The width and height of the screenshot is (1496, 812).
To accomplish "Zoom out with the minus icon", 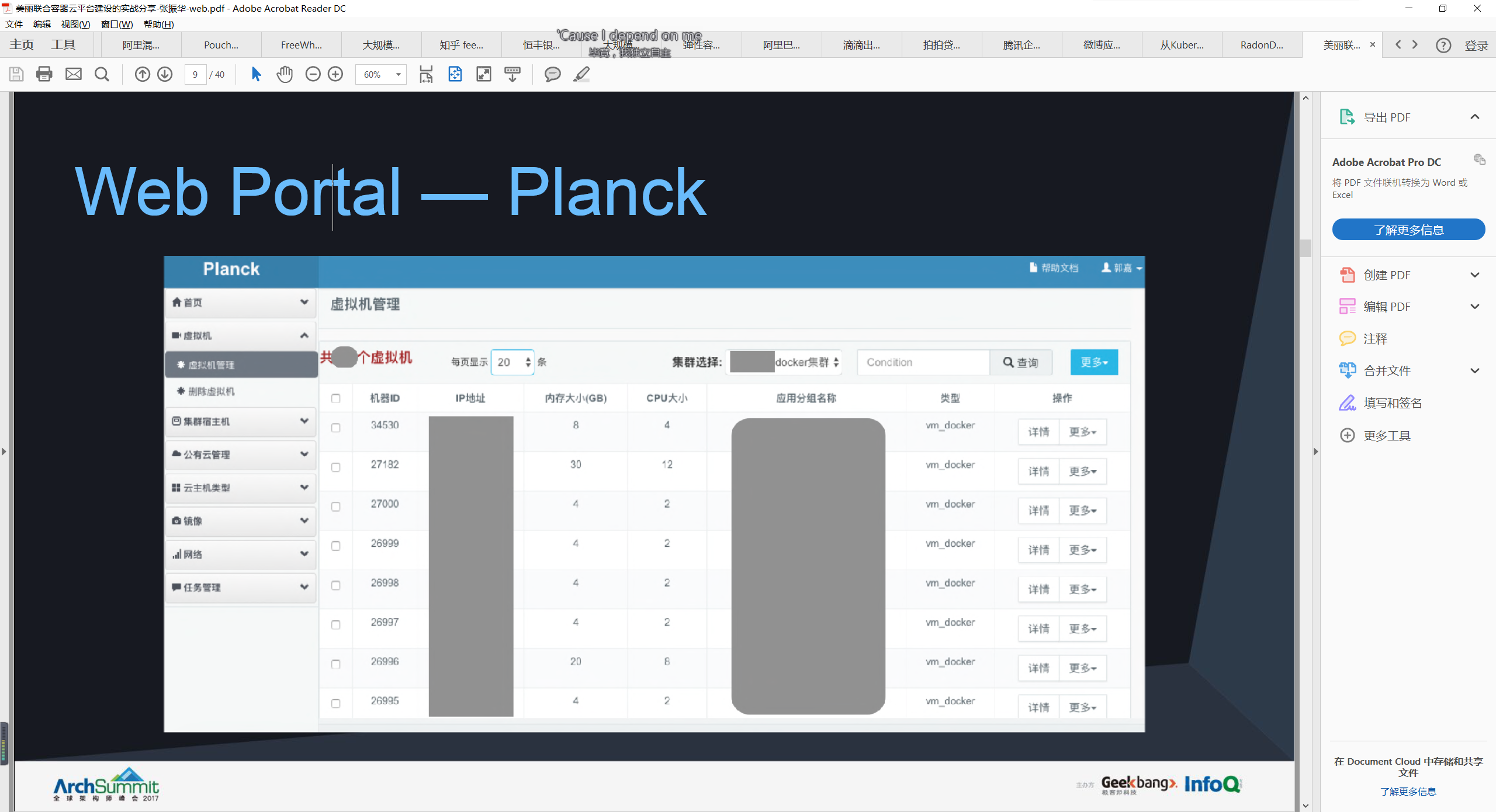I will click(313, 74).
